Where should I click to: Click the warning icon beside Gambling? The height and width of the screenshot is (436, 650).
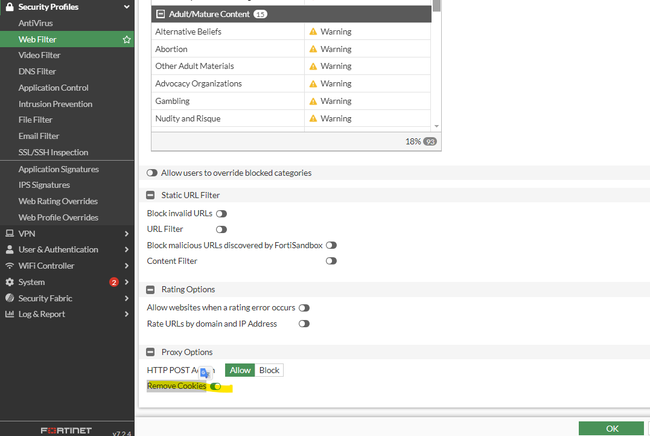312,101
